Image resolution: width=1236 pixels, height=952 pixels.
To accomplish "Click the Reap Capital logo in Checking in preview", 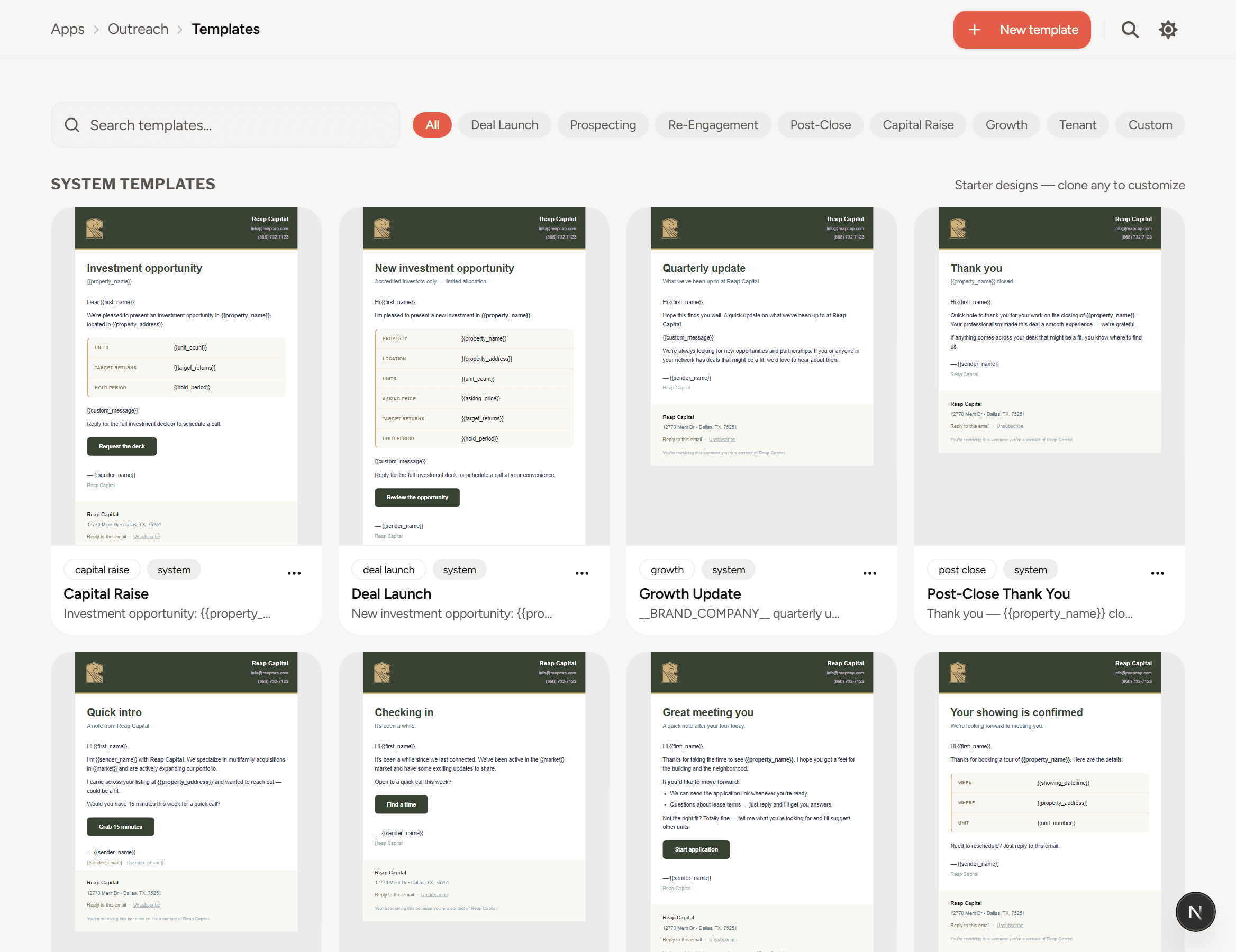I will click(x=383, y=673).
